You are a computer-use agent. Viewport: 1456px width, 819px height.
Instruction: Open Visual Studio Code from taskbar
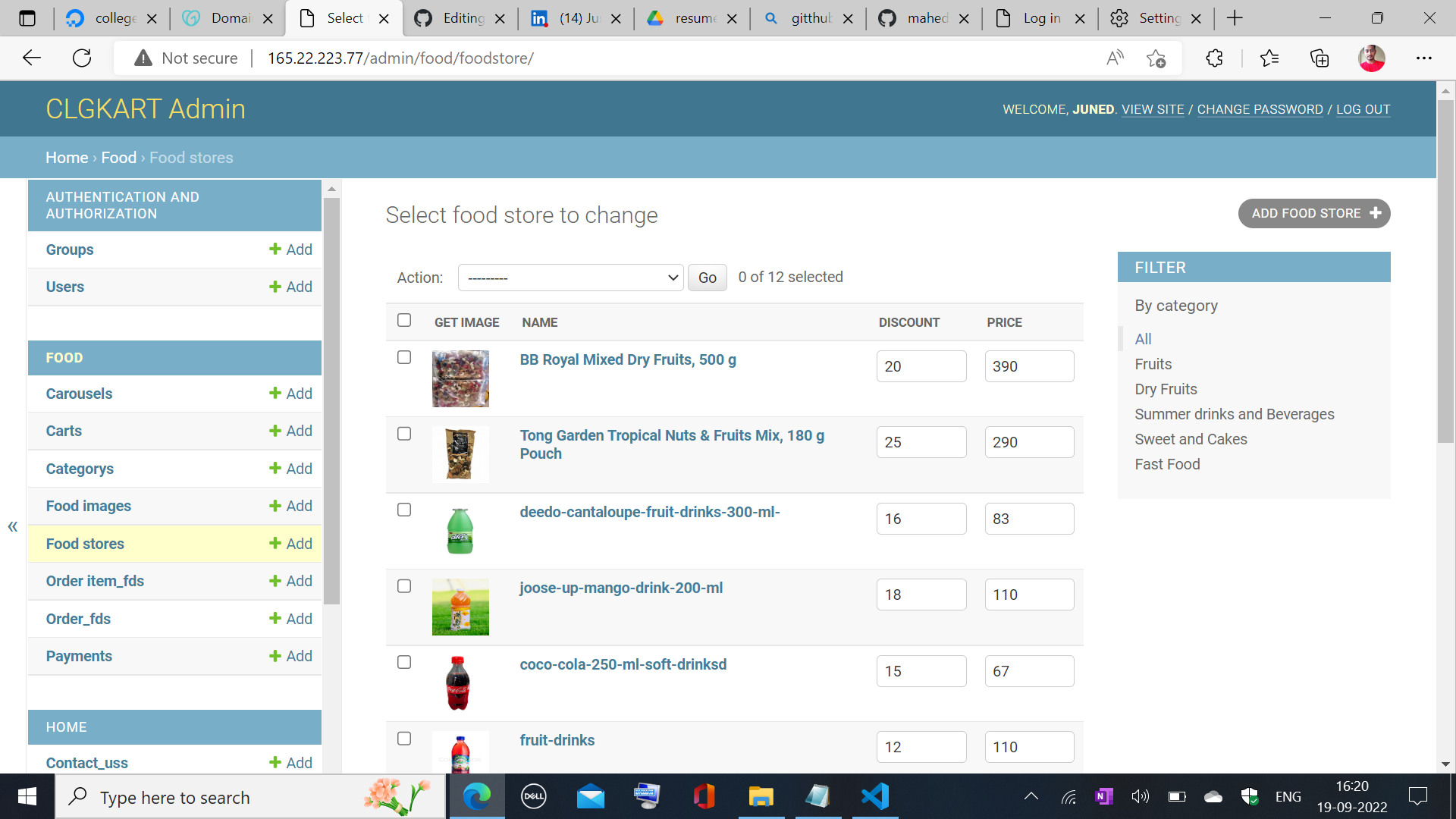coord(874,796)
